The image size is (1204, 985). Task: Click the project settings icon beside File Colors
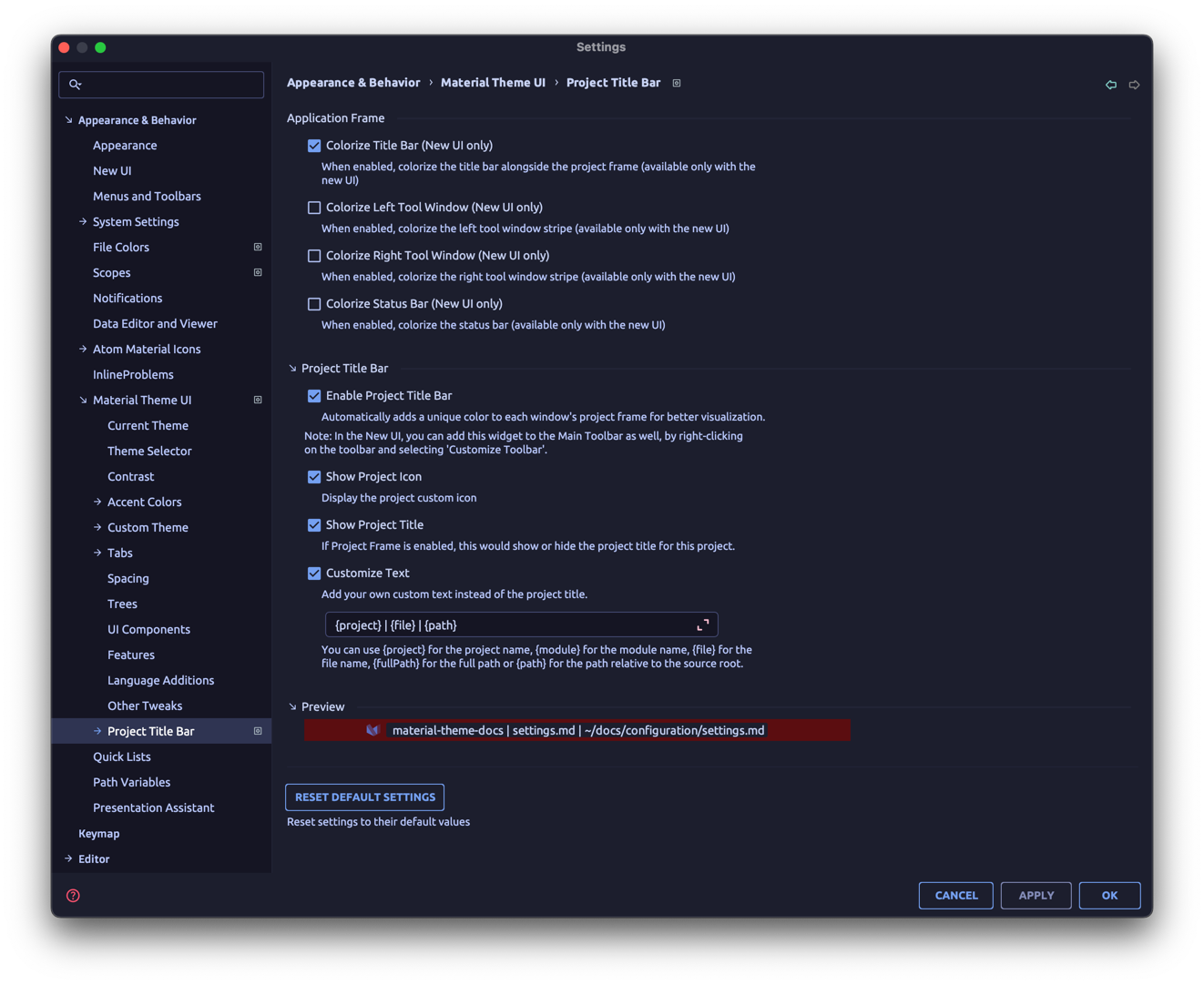(258, 247)
